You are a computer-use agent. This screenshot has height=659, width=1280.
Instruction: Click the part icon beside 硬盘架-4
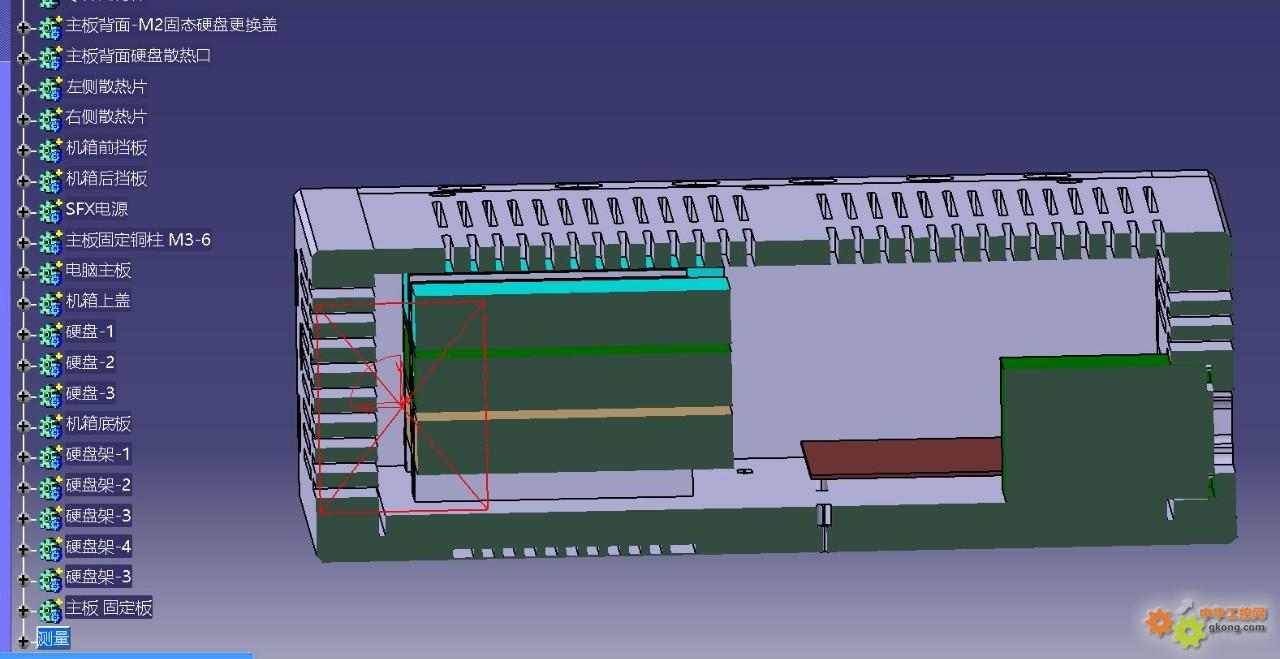coord(50,549)
